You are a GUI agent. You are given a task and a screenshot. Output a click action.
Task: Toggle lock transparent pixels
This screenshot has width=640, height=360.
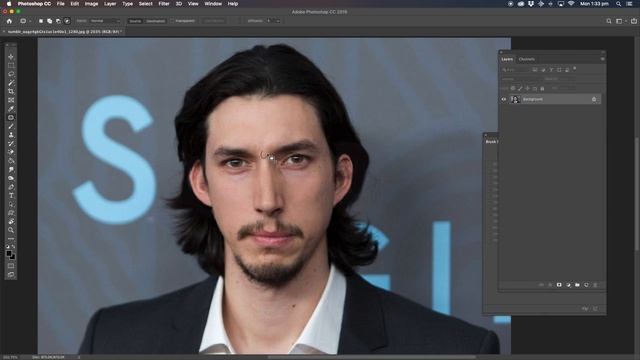pos(513,88)
